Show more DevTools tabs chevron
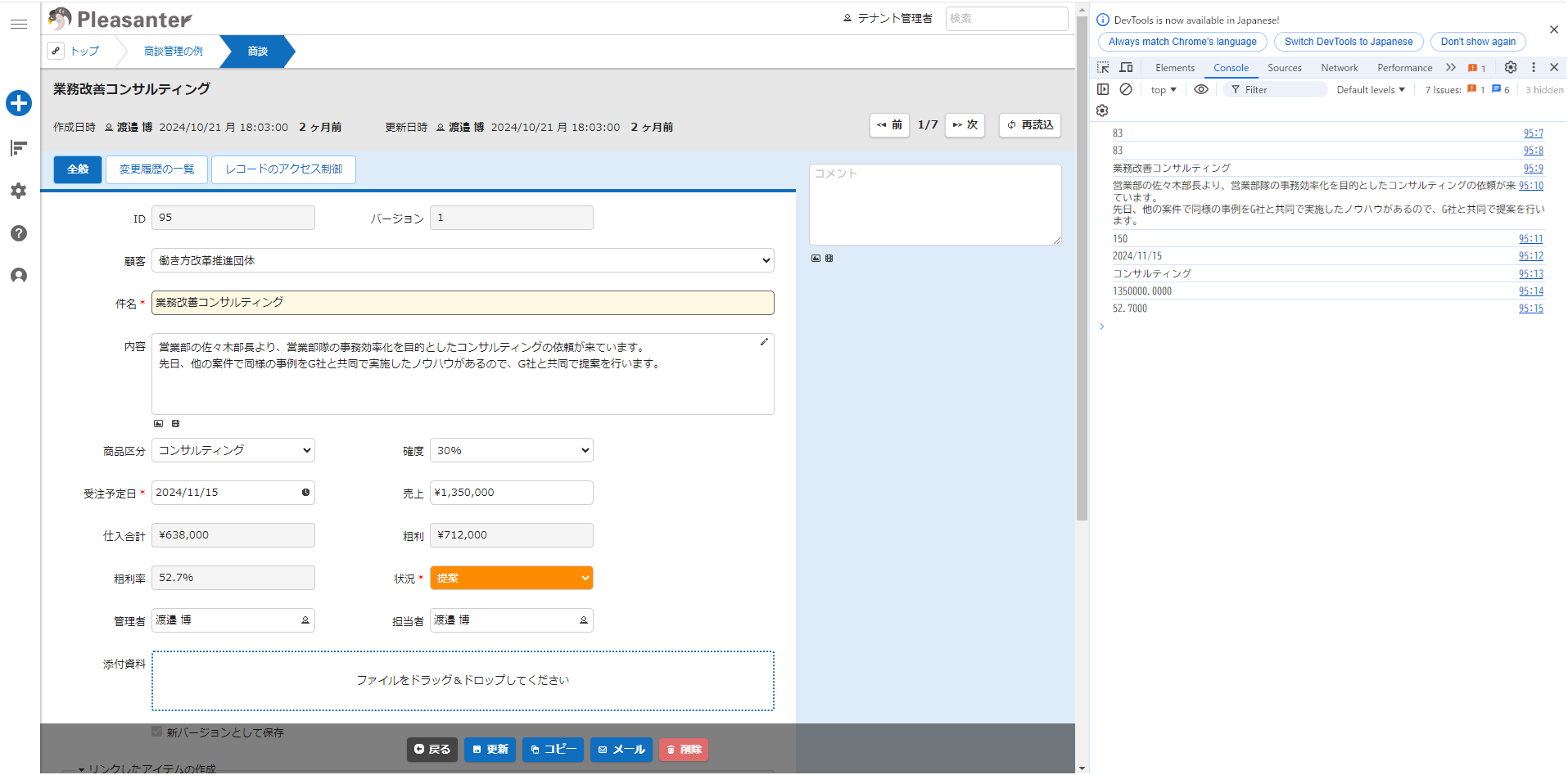Screen dimensions: 1568x775 coord(1451,68)
